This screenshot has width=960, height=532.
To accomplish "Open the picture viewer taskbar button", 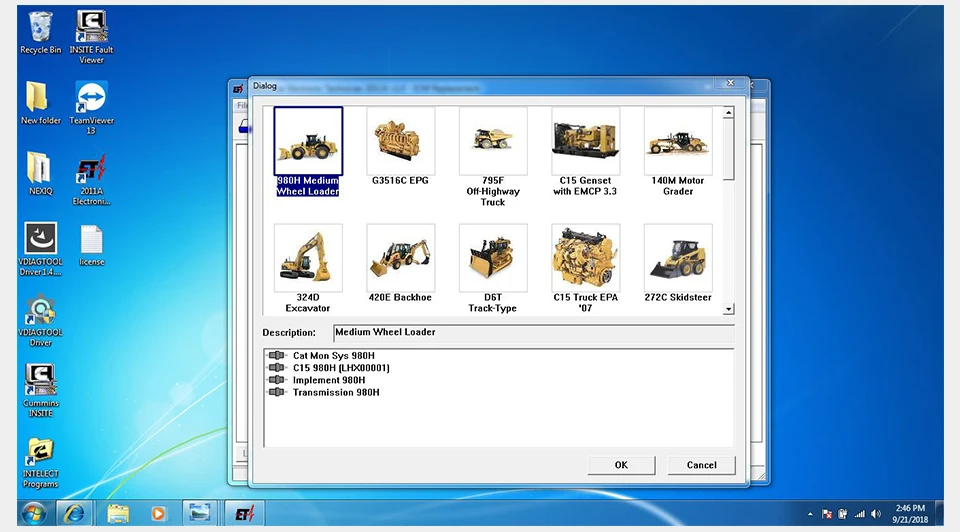I will [200, 513].
